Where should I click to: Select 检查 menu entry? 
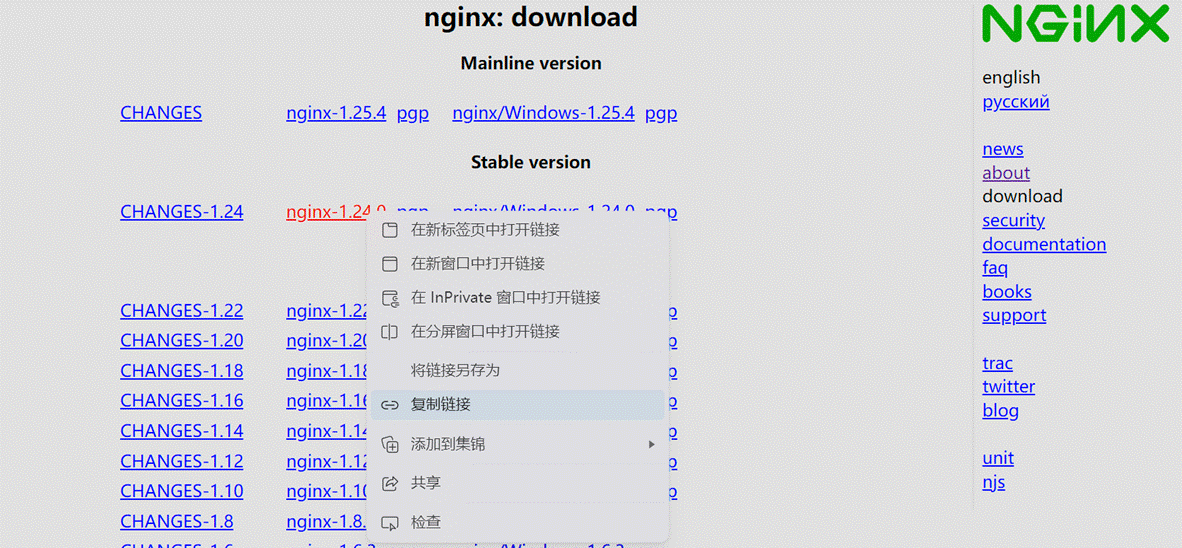pyautogui.click(x=518, y=522)
